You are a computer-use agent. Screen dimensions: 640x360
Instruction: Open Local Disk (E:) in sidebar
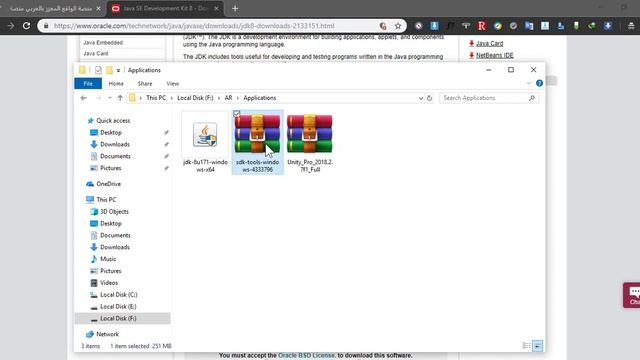pyautogui.click(x=118, y=307)
